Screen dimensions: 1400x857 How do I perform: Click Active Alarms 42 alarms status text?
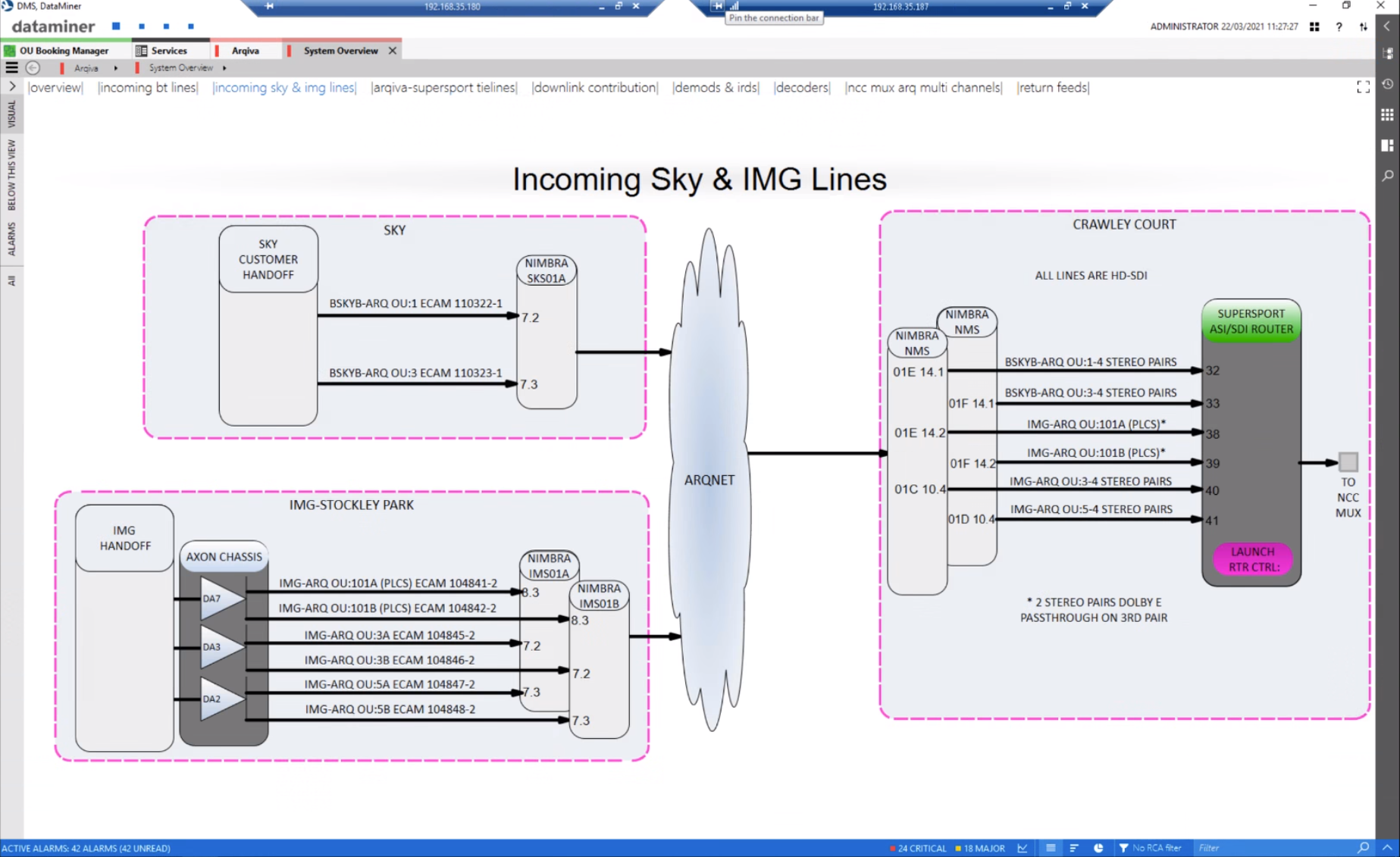(x=86, y=848)
